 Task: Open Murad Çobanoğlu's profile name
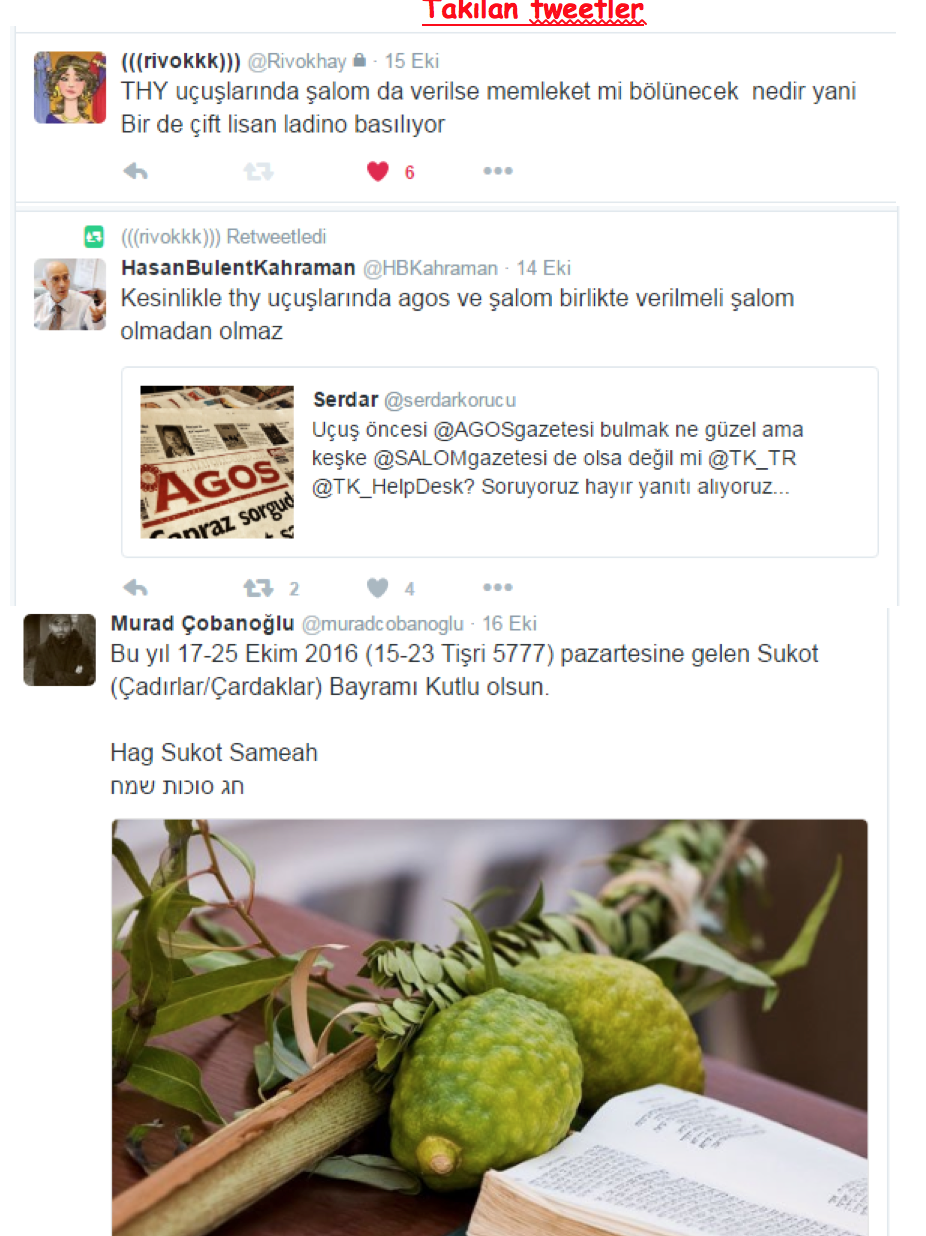click(202, 624)
